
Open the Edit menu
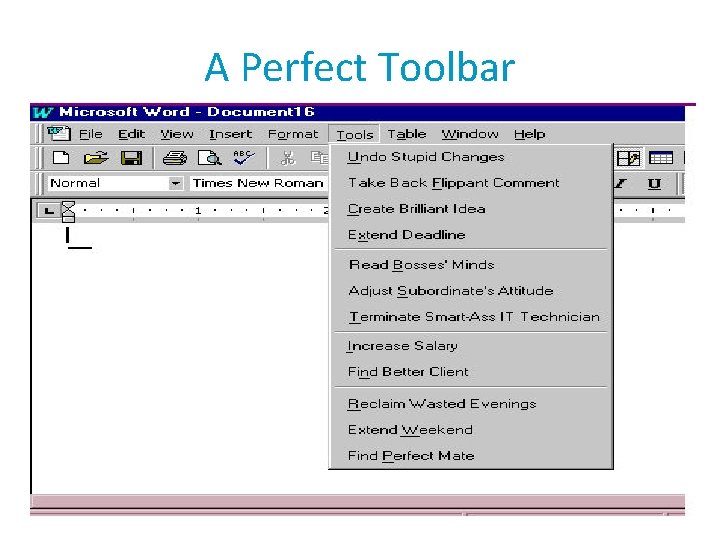(x=131, y=134)
